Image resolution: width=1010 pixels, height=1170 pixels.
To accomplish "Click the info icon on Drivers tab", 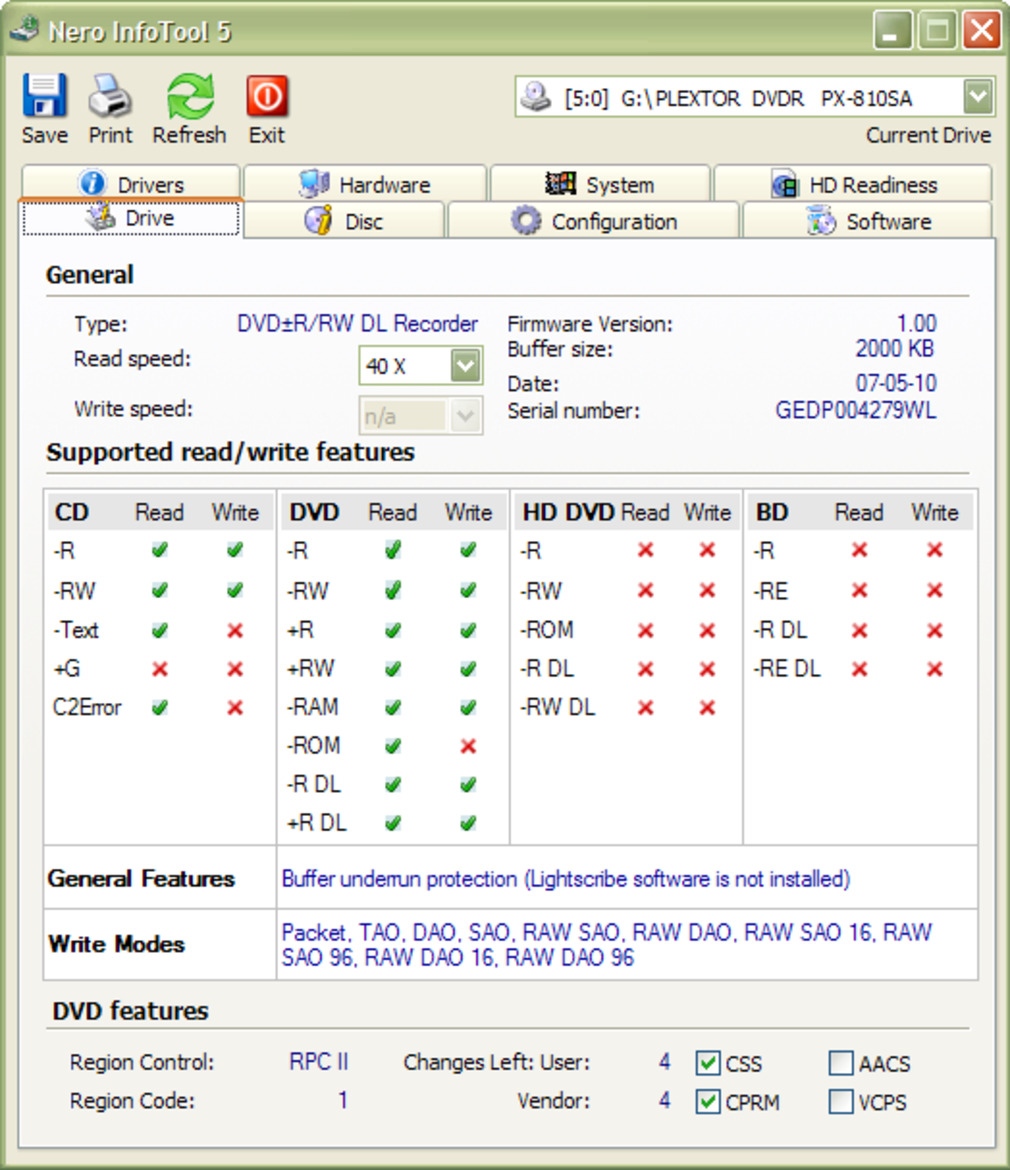I will pyautogui.click(x=92, y=183).
